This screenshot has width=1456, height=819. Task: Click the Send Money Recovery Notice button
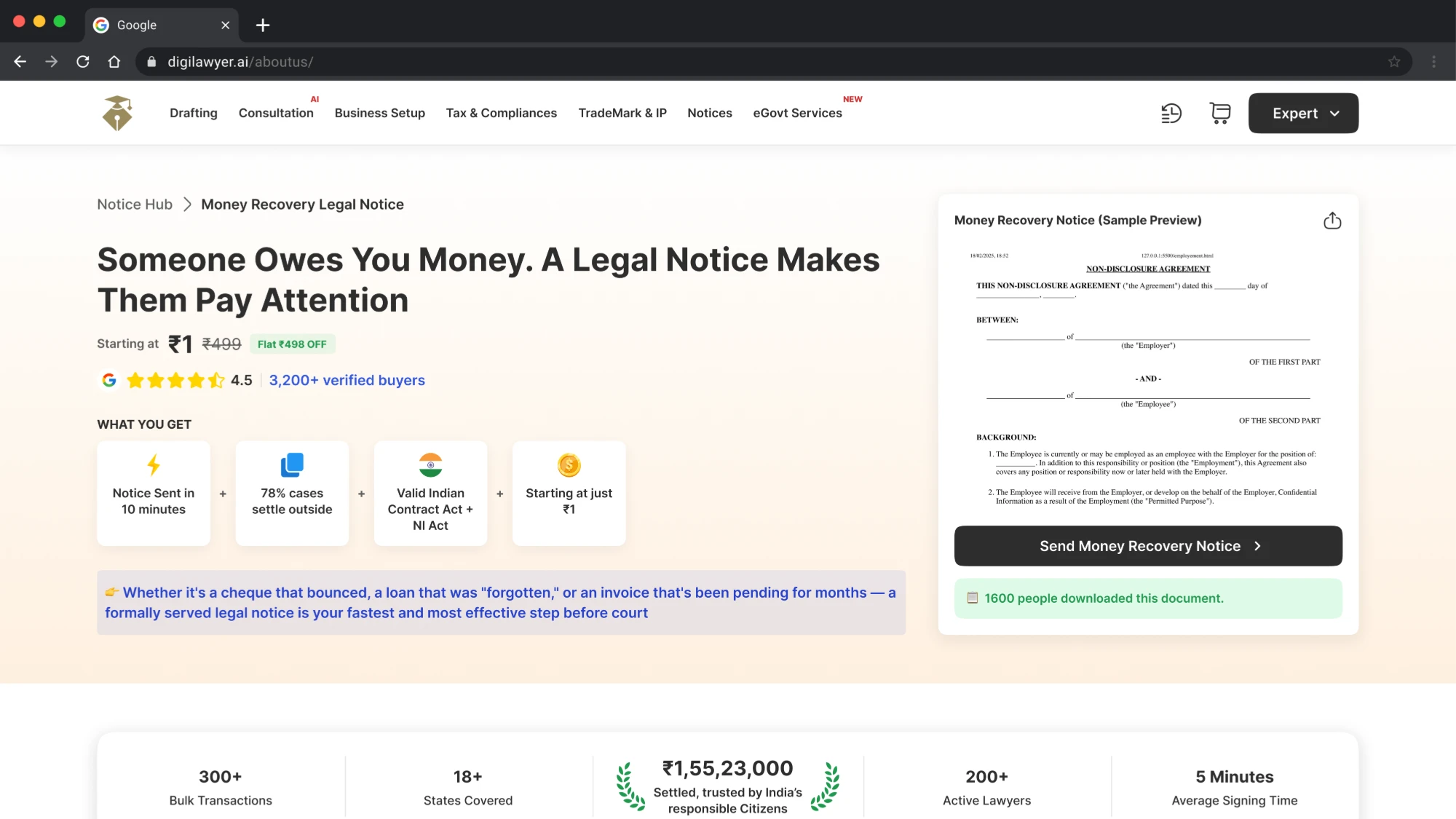1148,546
